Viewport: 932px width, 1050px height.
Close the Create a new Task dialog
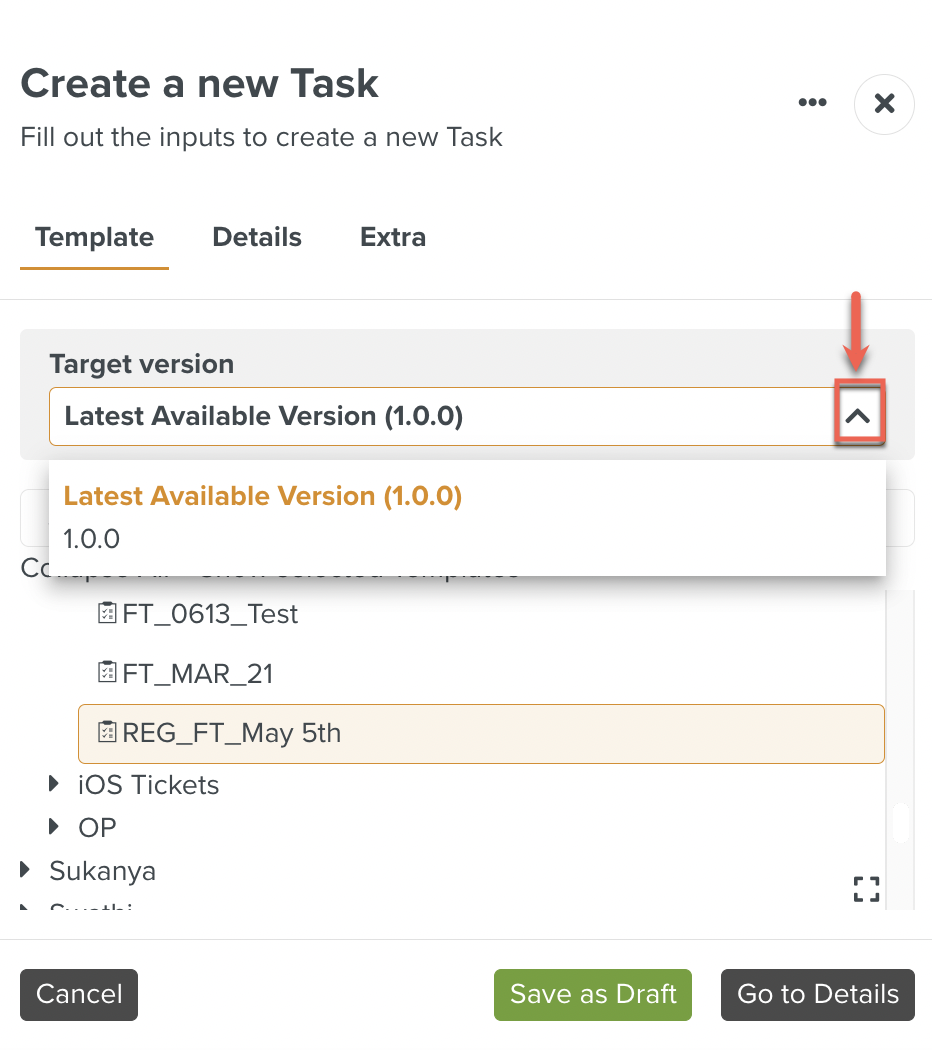pos(884,104)
